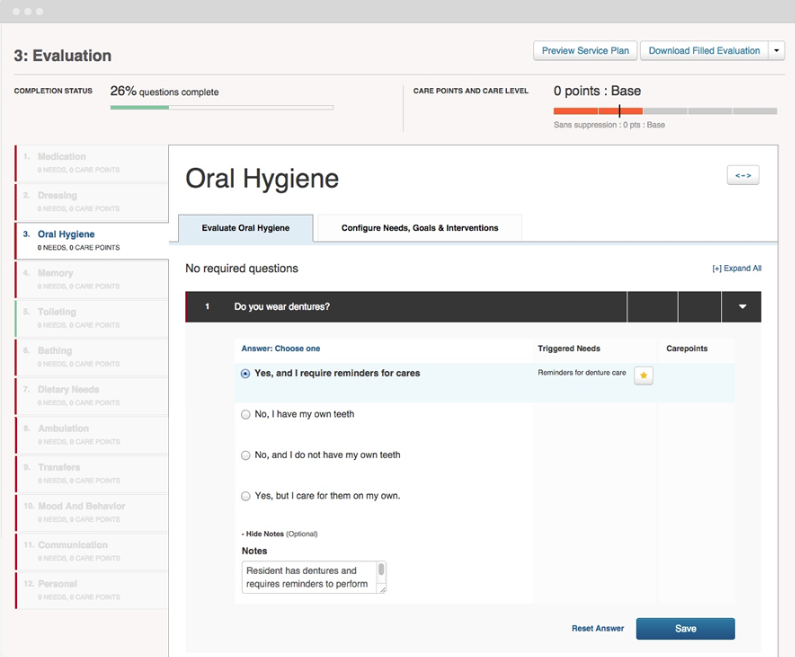This screenshot has width=795, height=657.
Task: Click the star icon beside Reminders for denture care
Action: (x=643, y=376)
